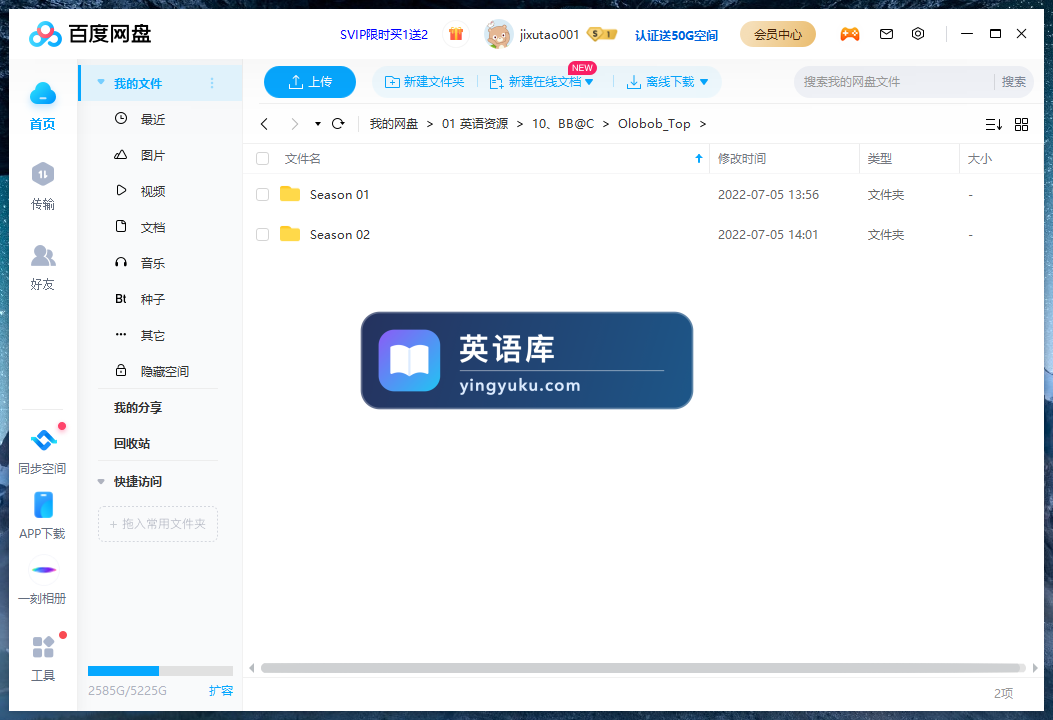Click SVIP限时买1送2 promo link
This screenshot has width=1053, height=720.
click(x=383, y=34)
